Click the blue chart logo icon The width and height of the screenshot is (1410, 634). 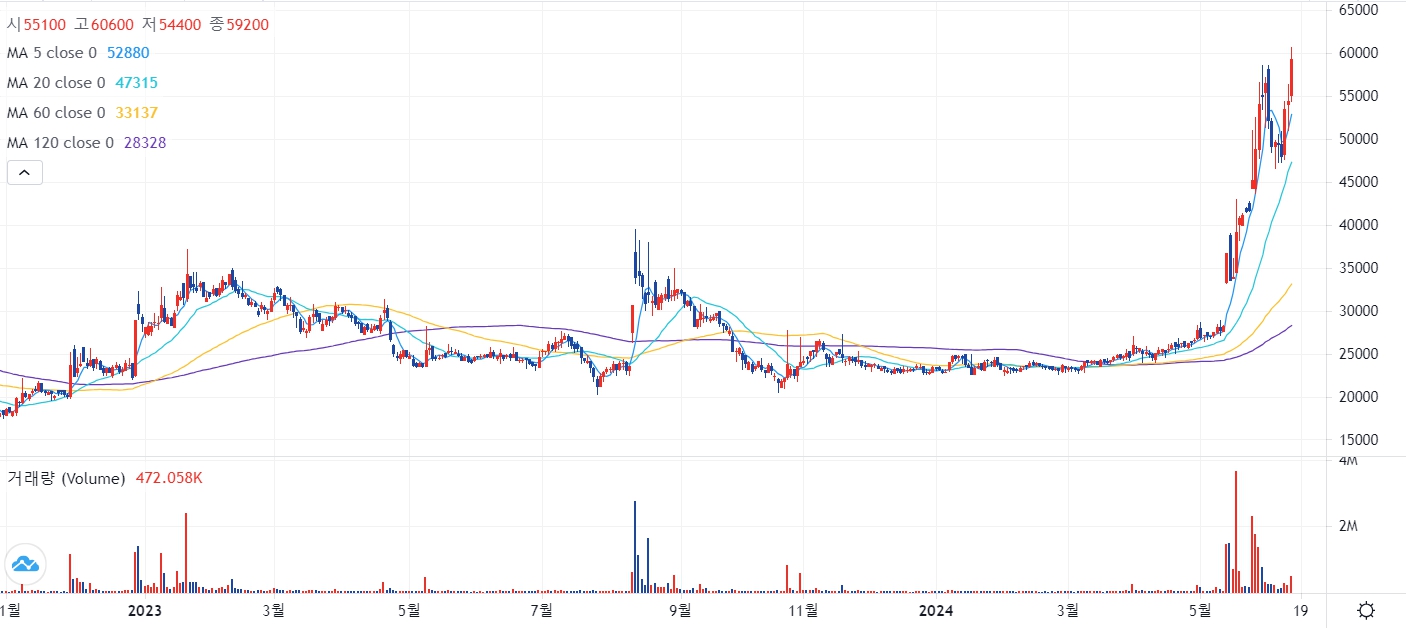(25, 564)
